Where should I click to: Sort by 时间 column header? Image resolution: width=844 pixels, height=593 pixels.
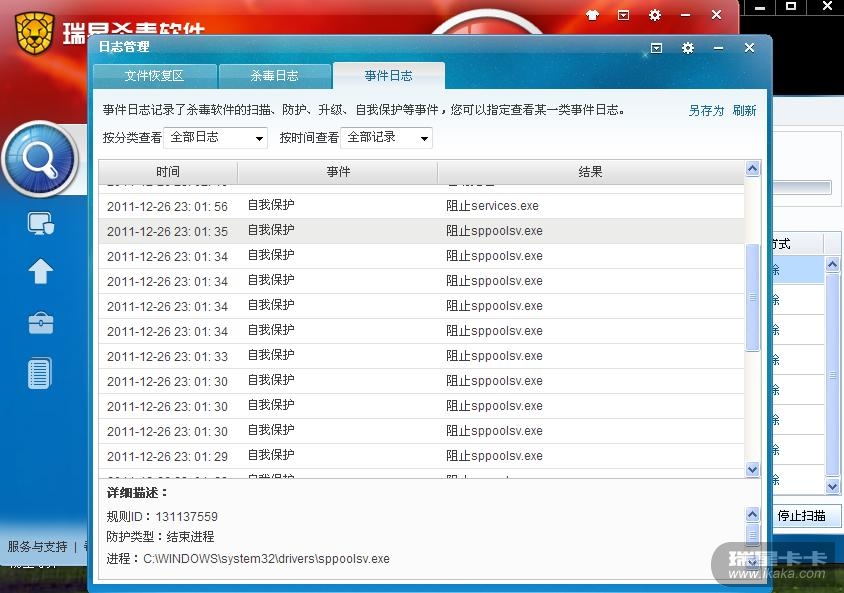coord(168,172)
